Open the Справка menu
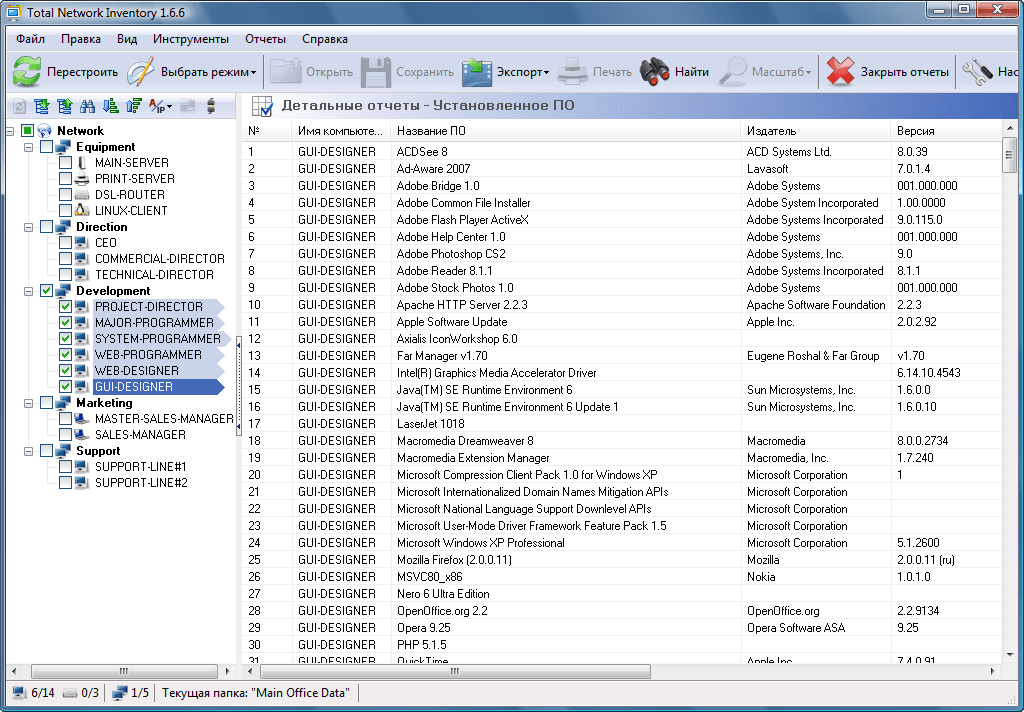 click(325, 39)
